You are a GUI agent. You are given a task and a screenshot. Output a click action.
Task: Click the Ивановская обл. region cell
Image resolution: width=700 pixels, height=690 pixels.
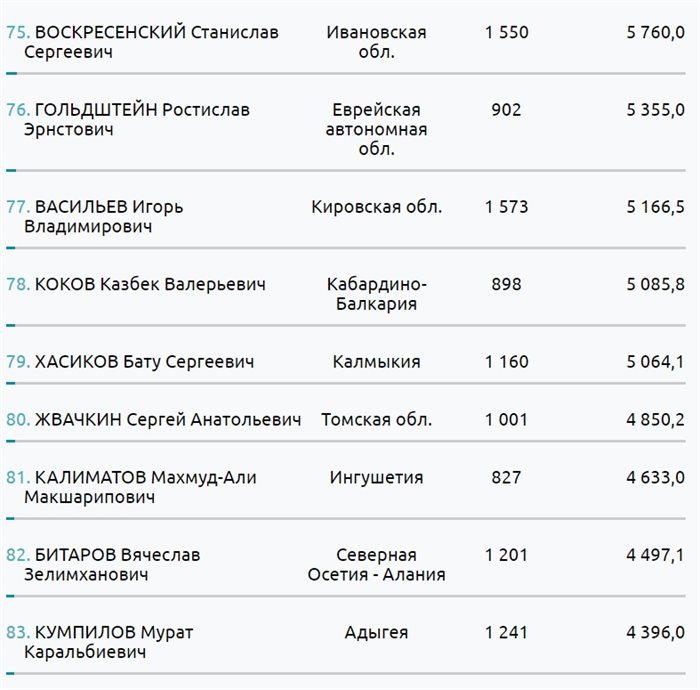coord(376,42)
